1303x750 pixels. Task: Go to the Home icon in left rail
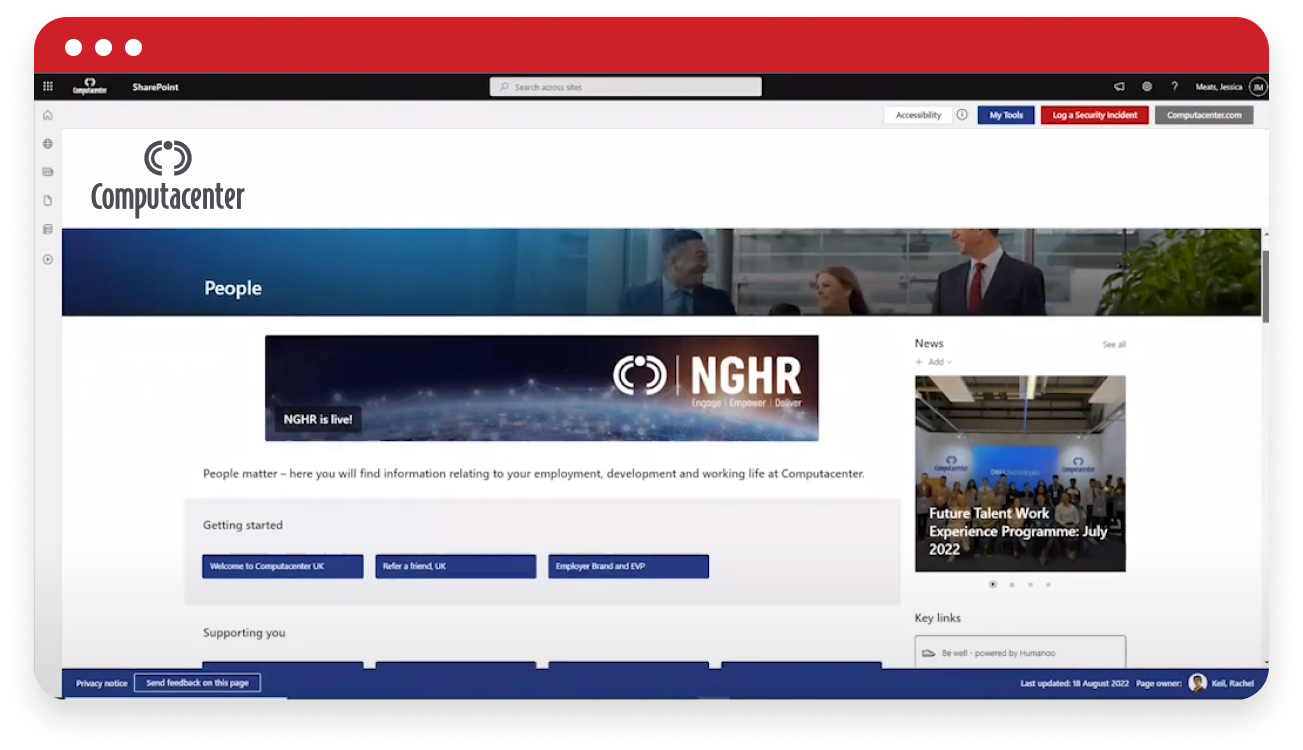click(x=47, y=115)
